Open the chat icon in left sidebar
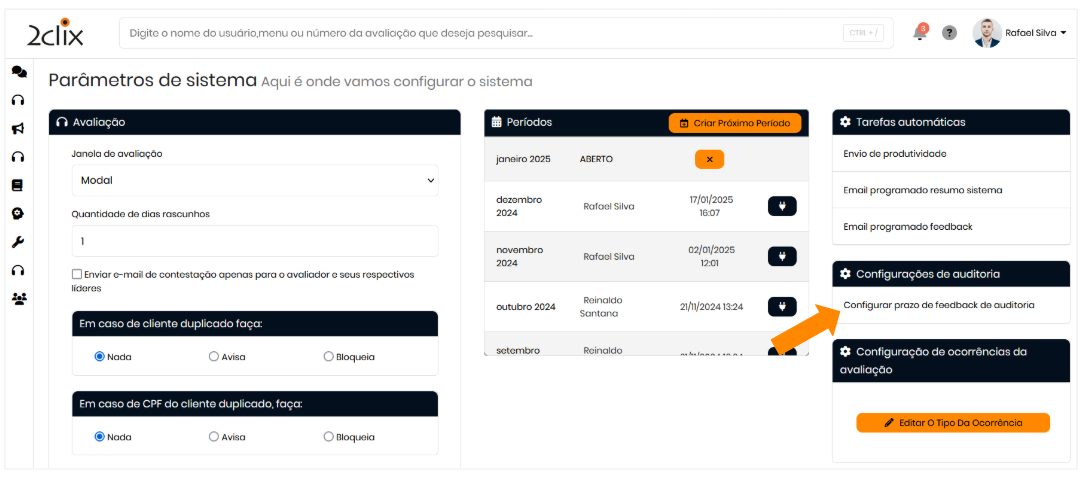 (x=19, y=72)
